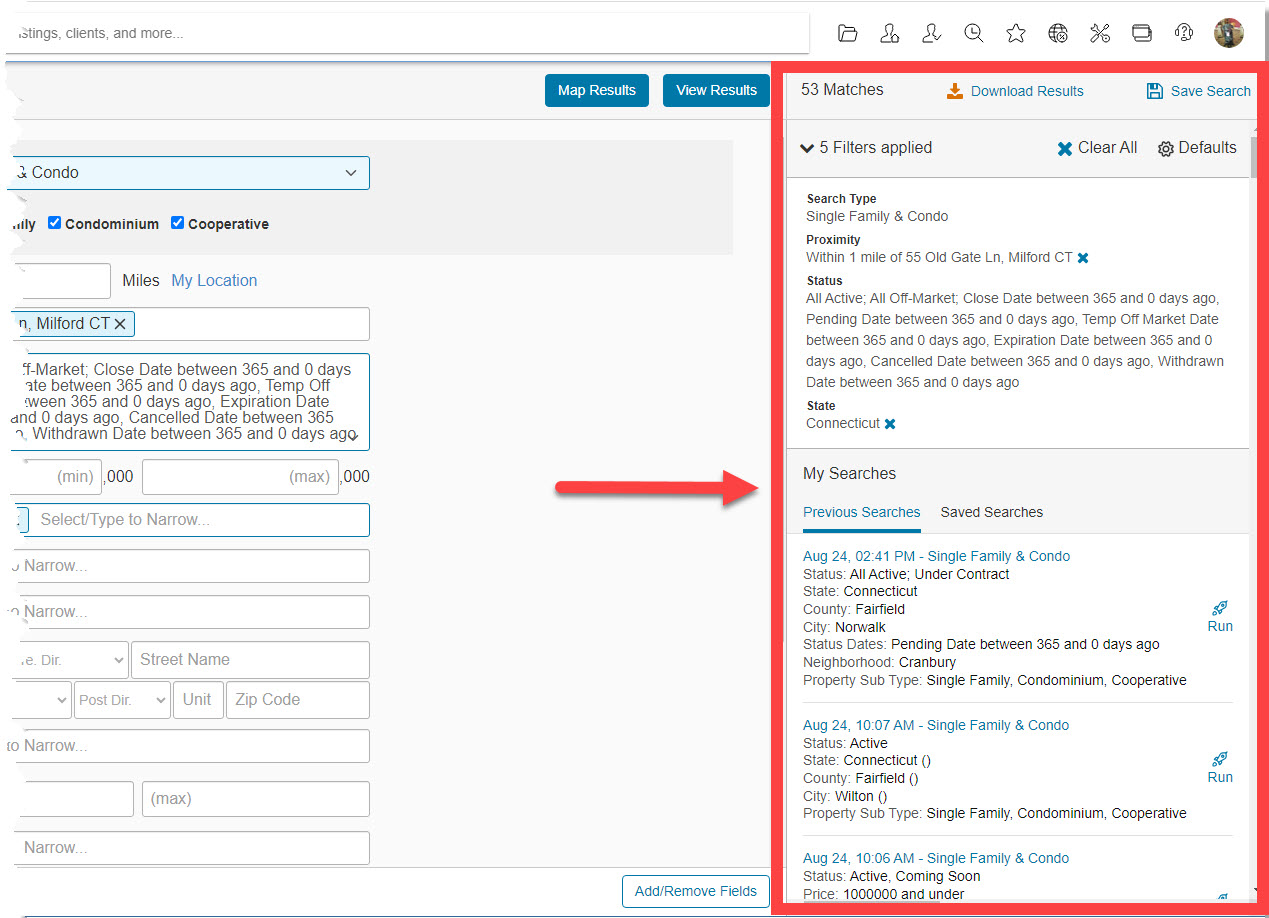
Task: Open the folder icon in top toolbar
Action: click(847, 33)
